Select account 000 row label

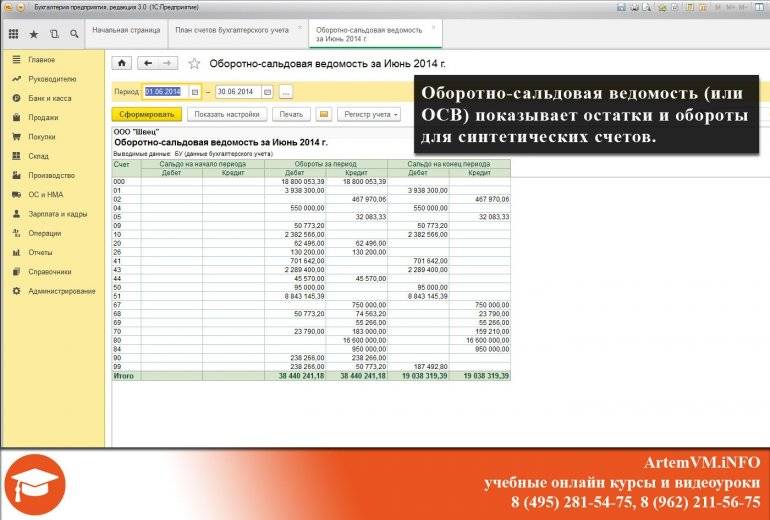pos(119,182)
